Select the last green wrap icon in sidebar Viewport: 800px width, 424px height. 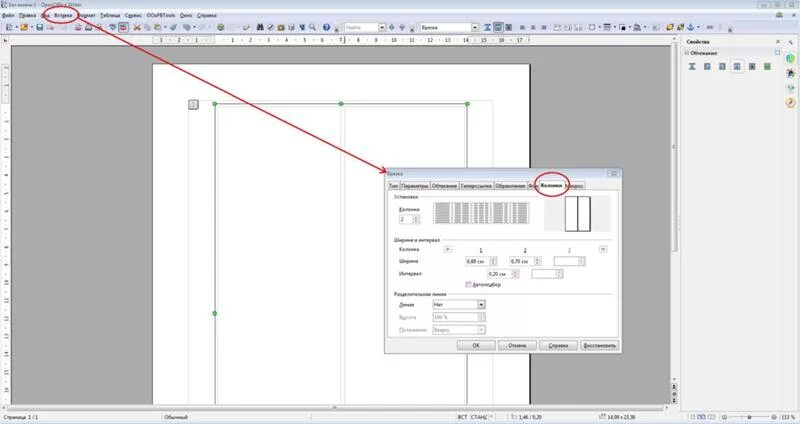point(767,66)
